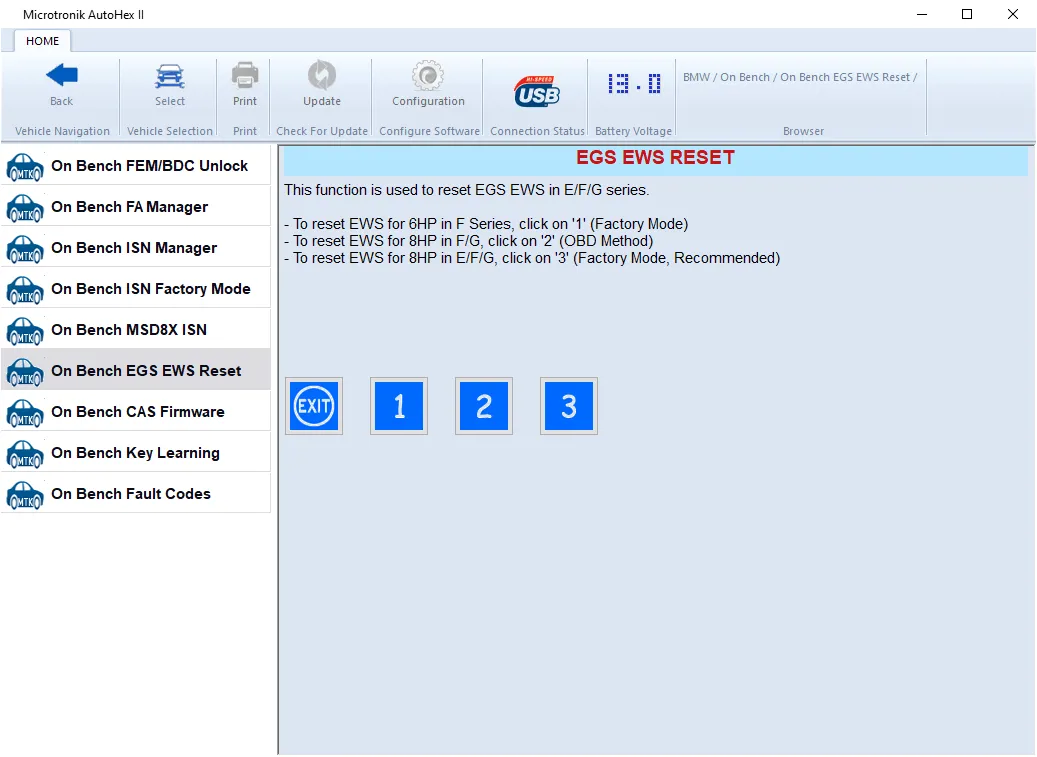This screenshot has height=757, width=1037.
Task: Click the breadcrumb BMW / On Bench path
Action: (800, 77)
